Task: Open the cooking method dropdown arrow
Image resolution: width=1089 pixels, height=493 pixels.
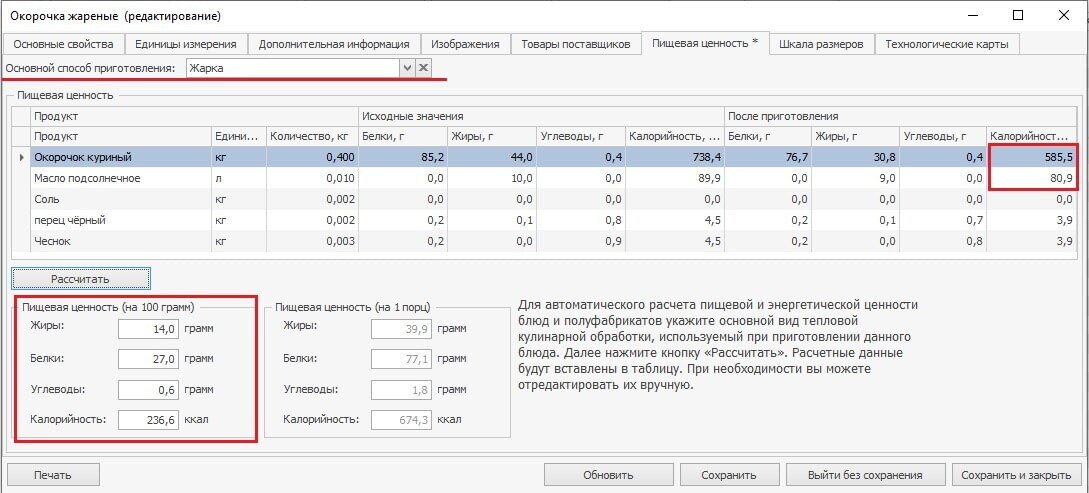Action: tap(407, 68)
